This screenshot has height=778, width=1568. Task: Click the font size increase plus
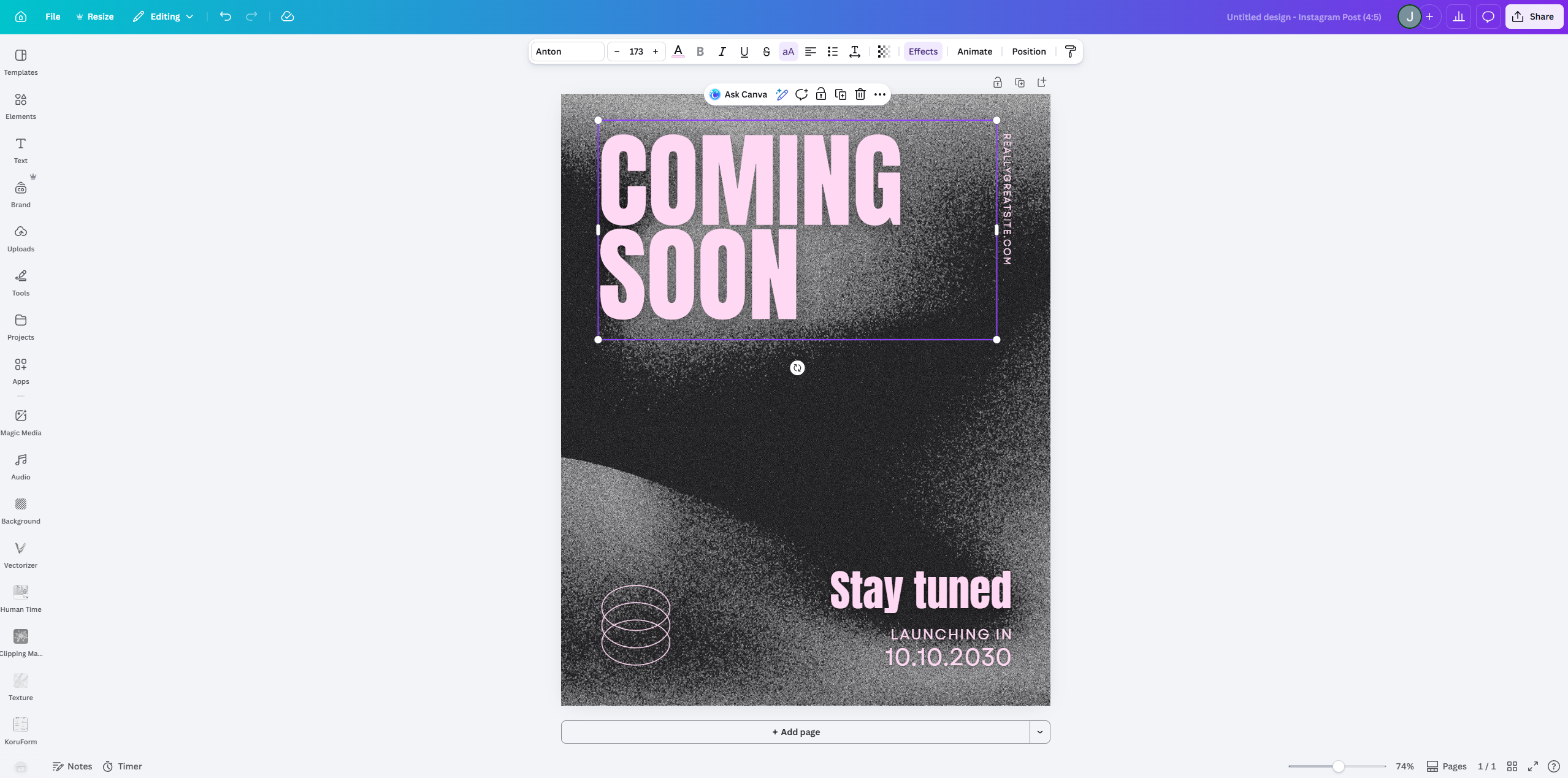(x=656, y=51)
